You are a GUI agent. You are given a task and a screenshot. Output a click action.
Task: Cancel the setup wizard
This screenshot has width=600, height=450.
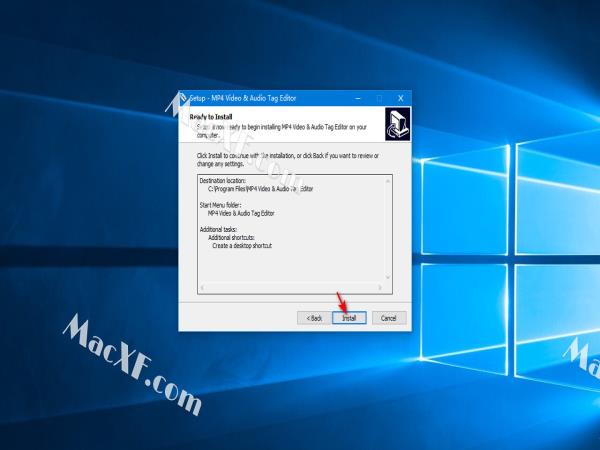(389, 317)
